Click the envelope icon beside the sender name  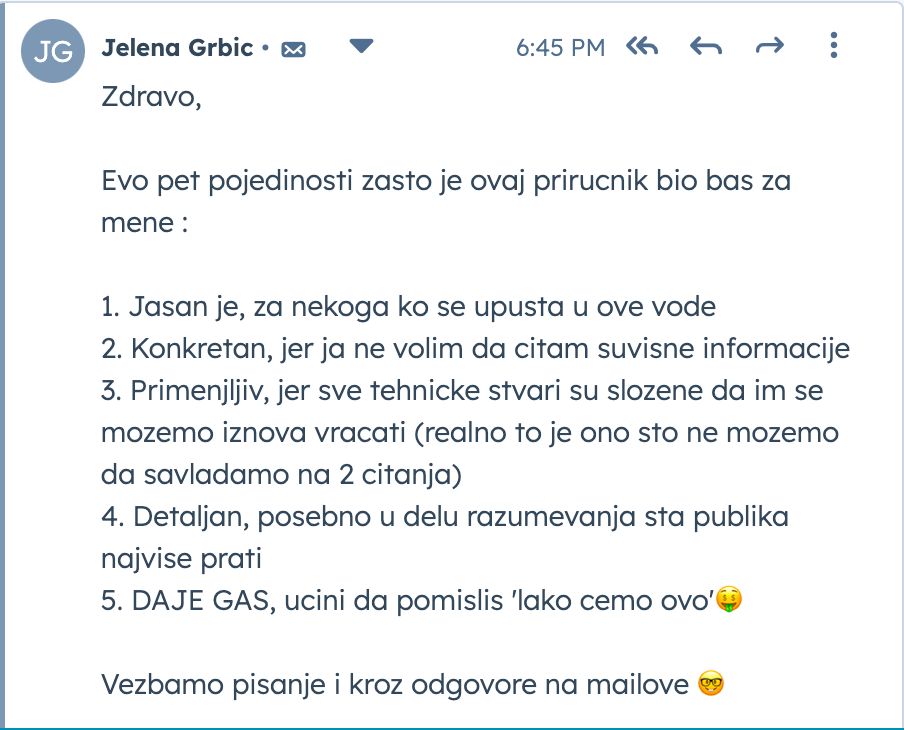tap(293, 48)
